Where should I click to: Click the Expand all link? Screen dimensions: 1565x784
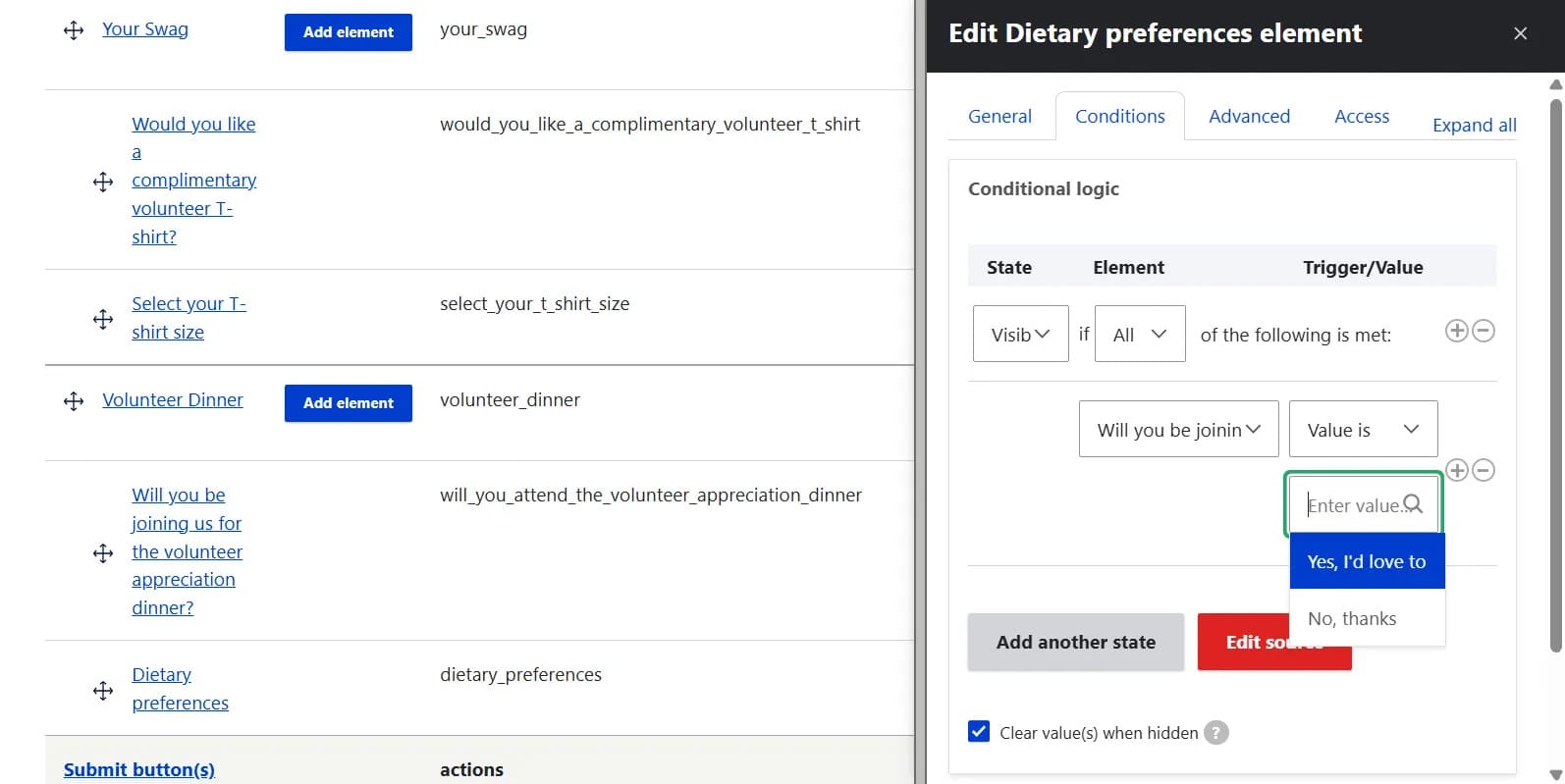click(1474, 125)
